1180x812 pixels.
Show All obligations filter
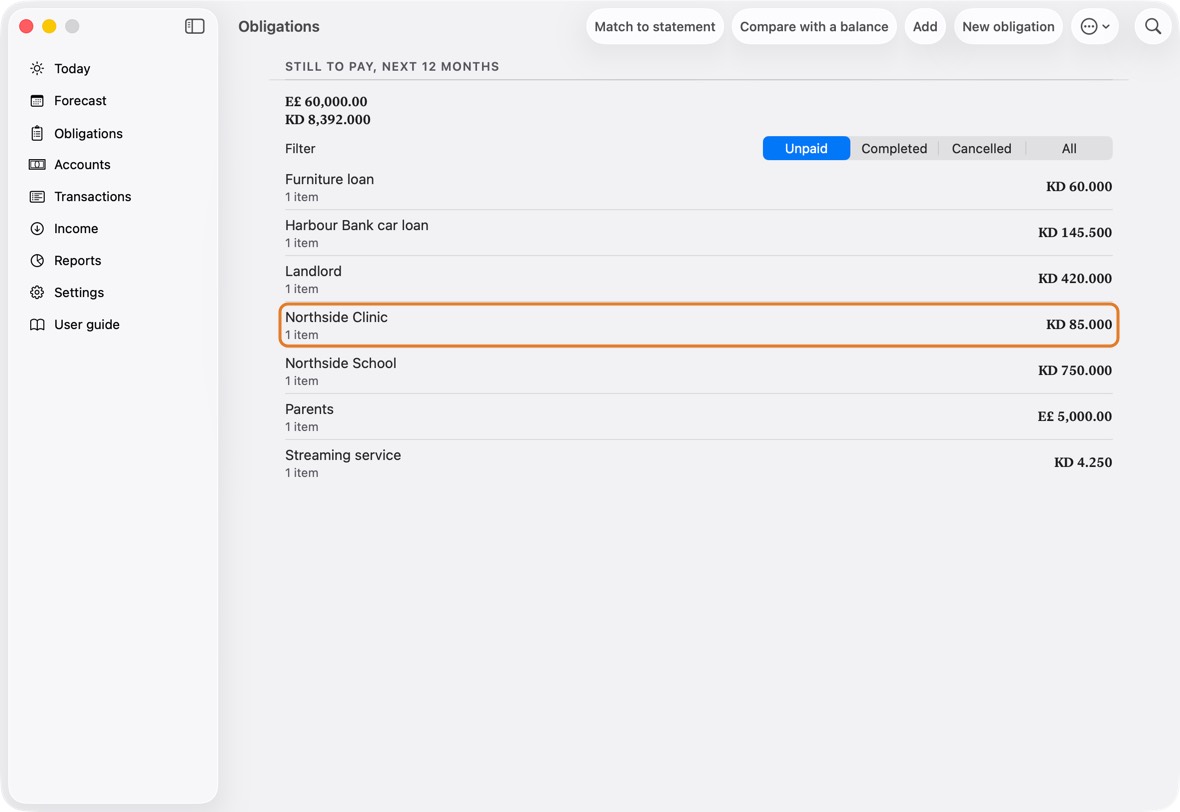(x=1069, y=148)
